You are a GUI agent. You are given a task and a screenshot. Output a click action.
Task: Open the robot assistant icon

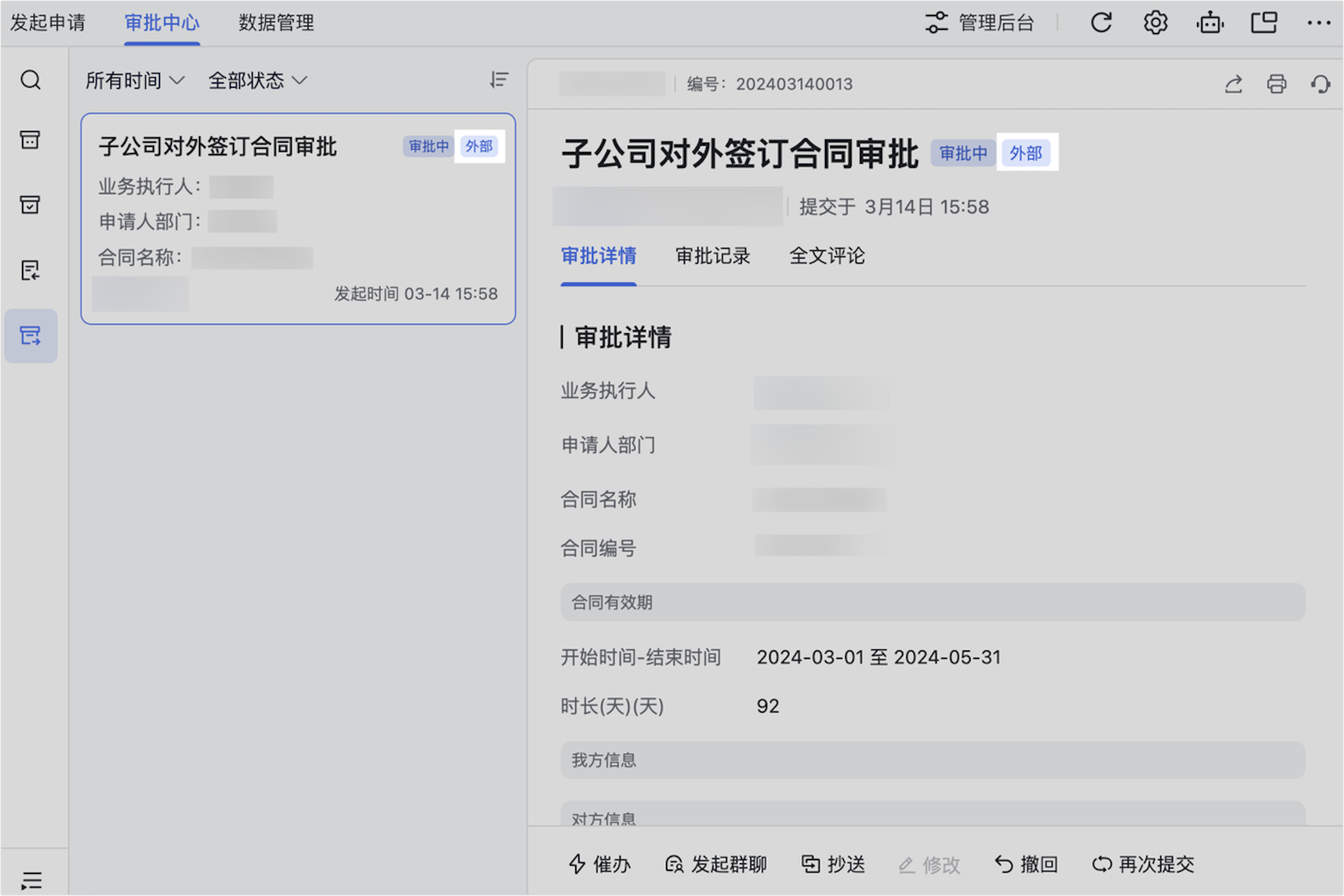tap(1210, 23)
